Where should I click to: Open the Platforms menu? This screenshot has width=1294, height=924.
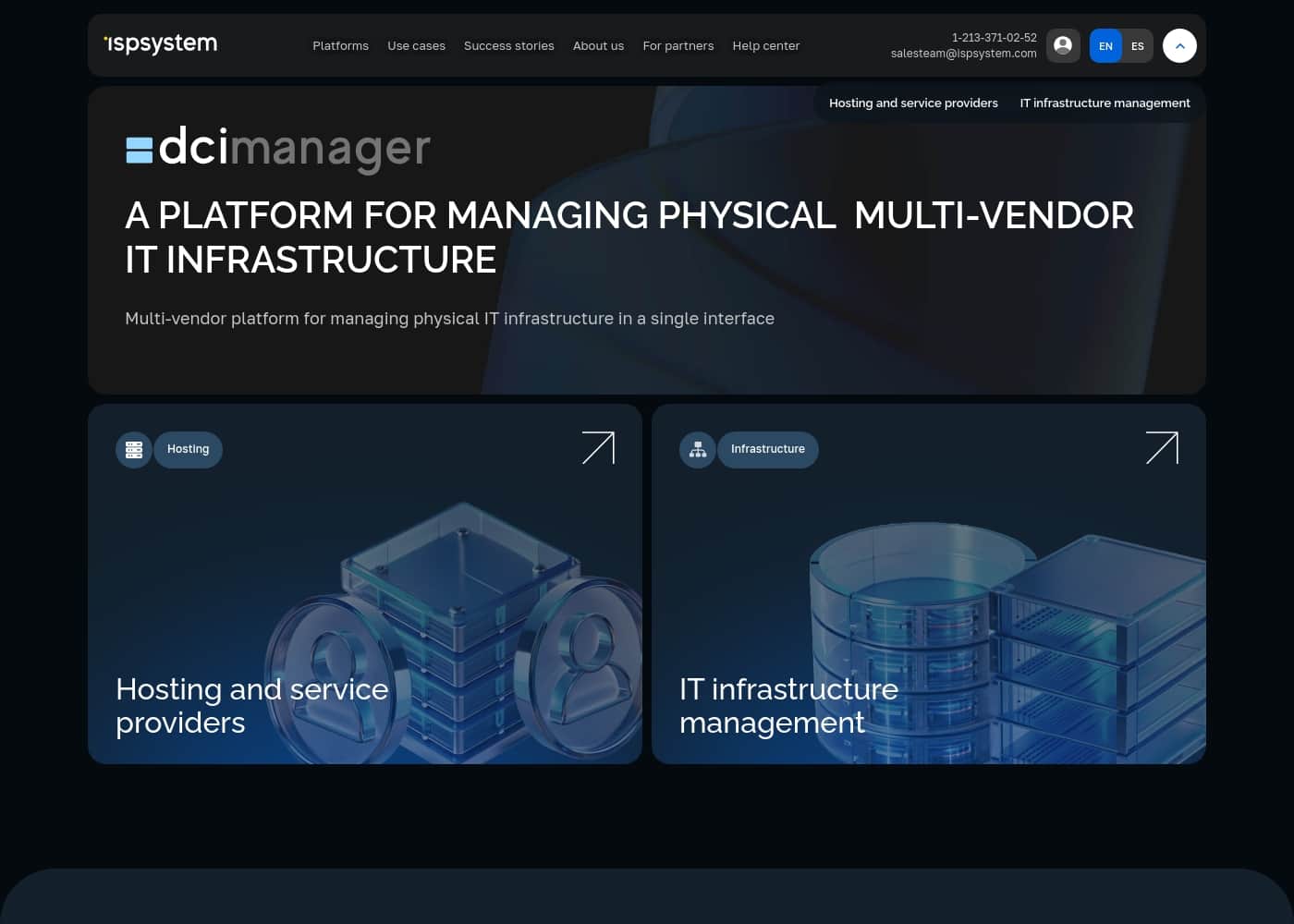pyautogui.click(x=340, y=45)
